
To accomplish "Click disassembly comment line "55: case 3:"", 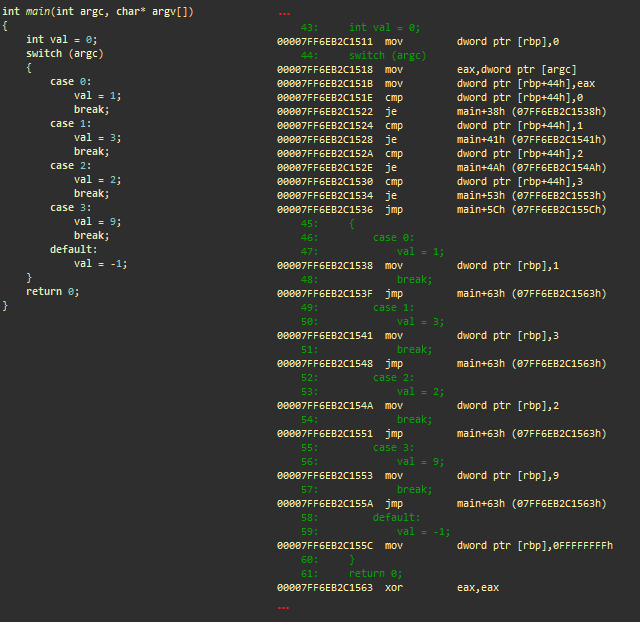I will click(x=358, y=448).
